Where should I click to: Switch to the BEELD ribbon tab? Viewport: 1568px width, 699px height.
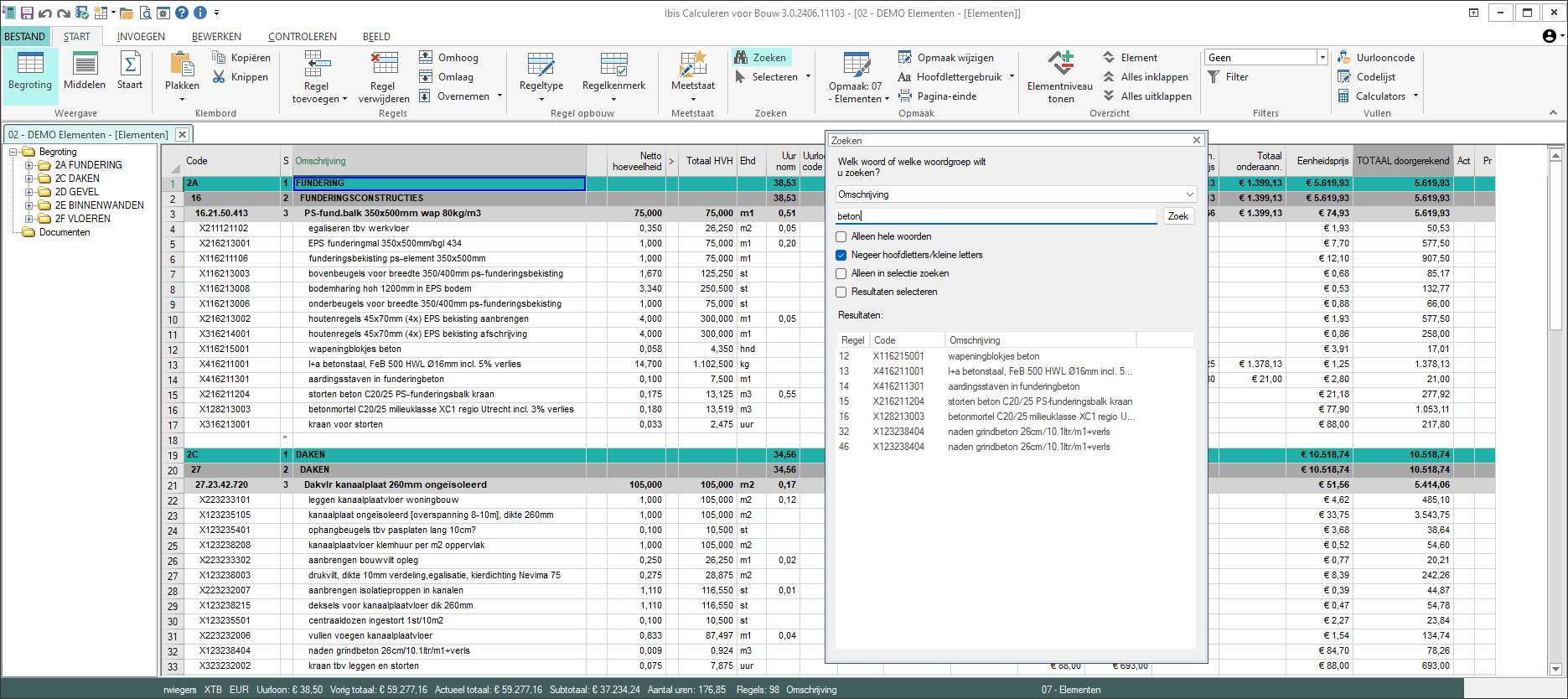click(376, 36)
